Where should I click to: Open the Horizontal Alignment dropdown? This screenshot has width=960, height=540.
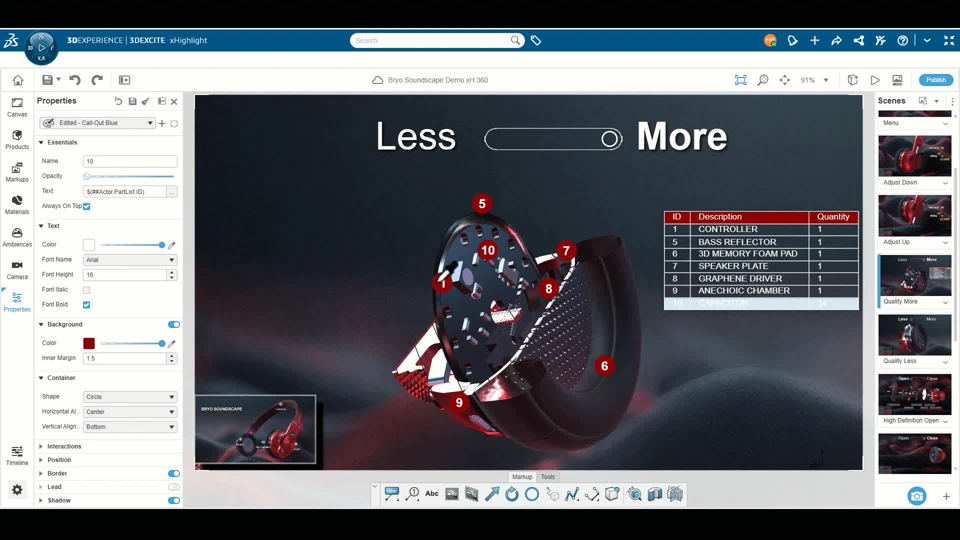(x=130, y=412)
